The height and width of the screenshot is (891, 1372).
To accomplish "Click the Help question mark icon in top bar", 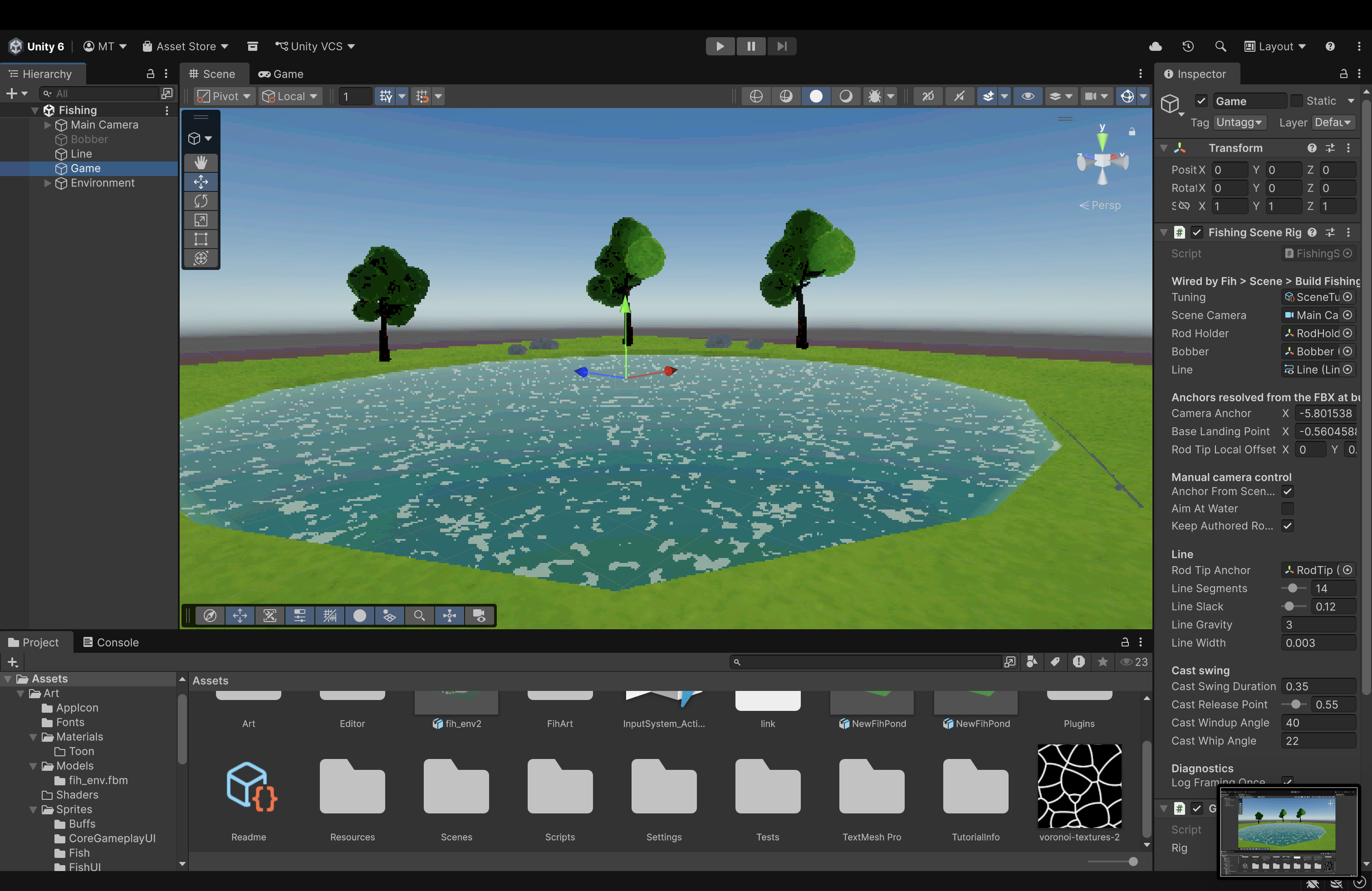I will pyautogui.click(x=1330, y=46).
